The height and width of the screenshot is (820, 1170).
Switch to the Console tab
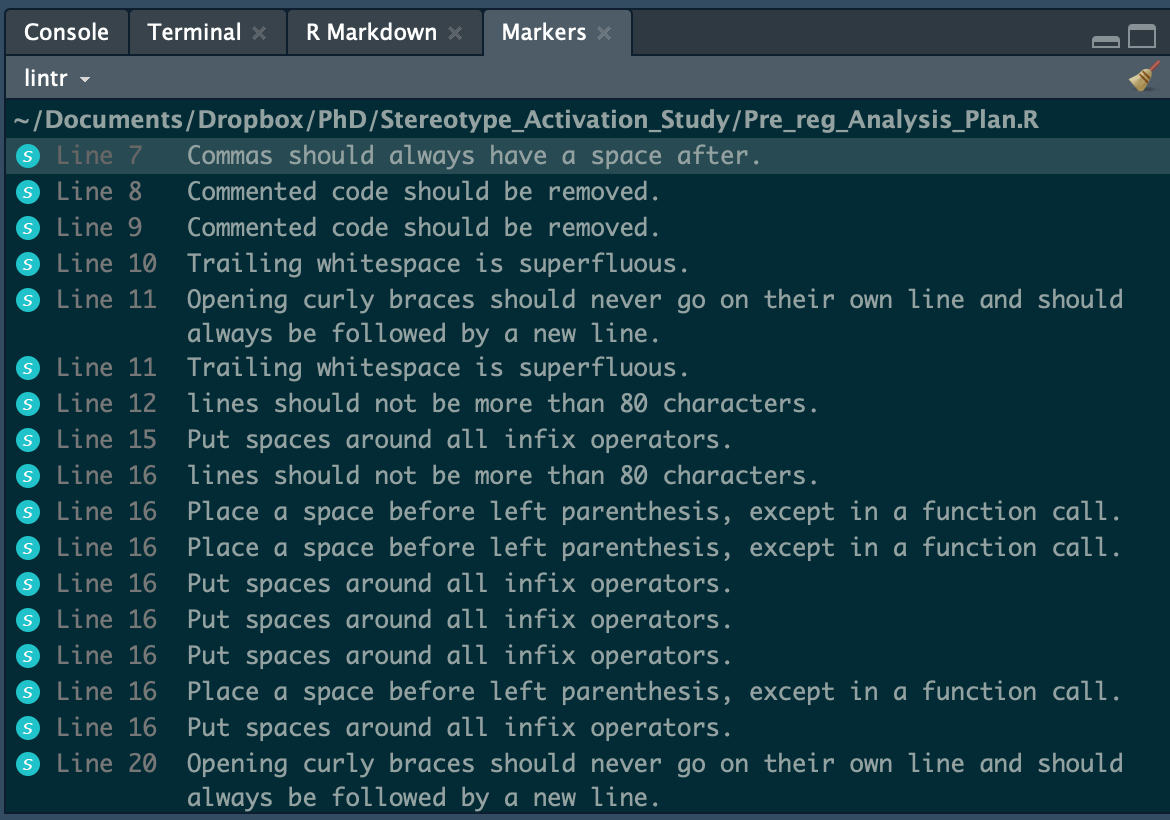click(66, 32)
